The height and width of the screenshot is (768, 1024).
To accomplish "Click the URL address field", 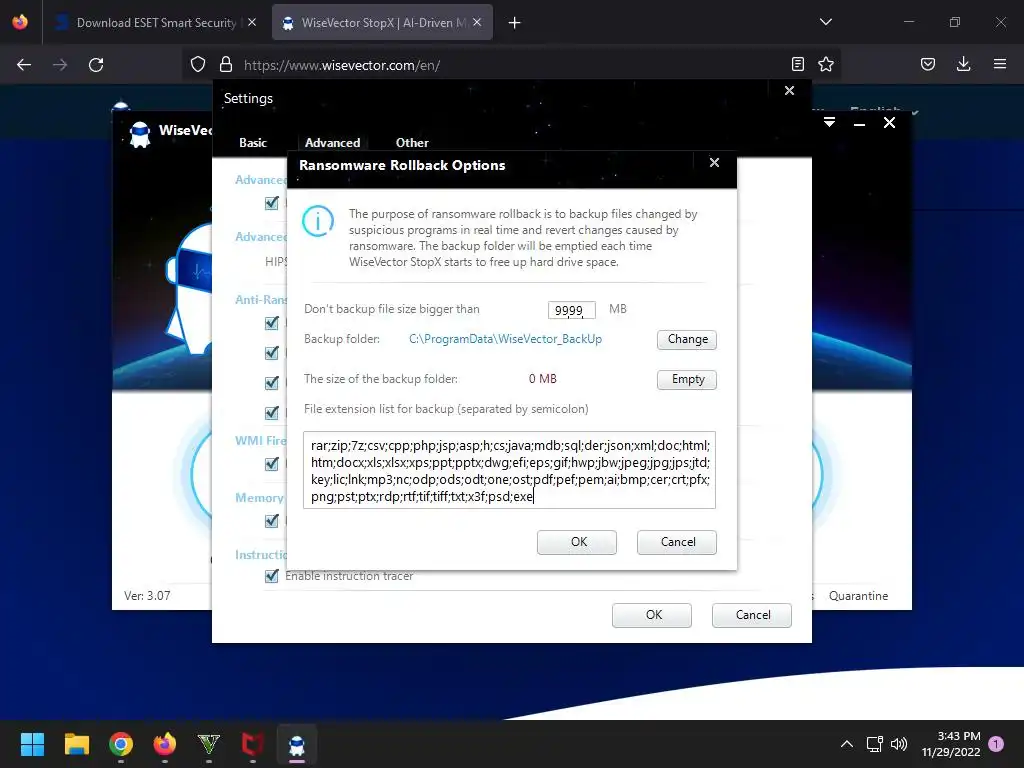I will tap(509, 65).
